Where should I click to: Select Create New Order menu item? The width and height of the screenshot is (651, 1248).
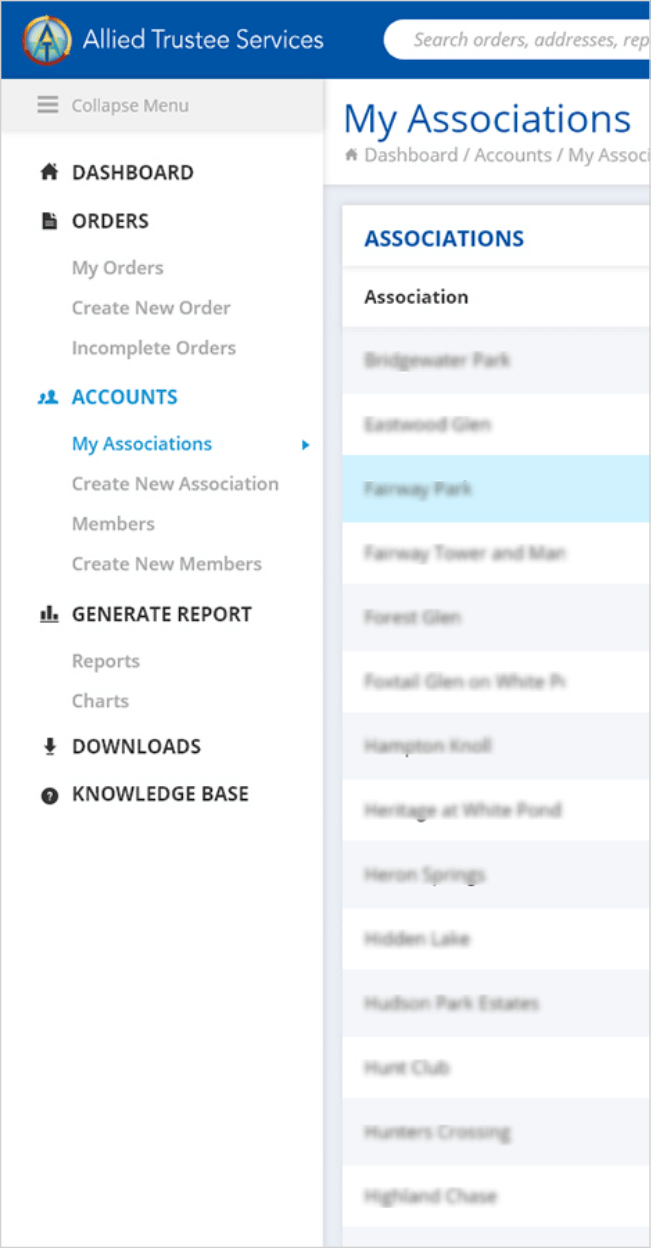(x=151, y=308)
